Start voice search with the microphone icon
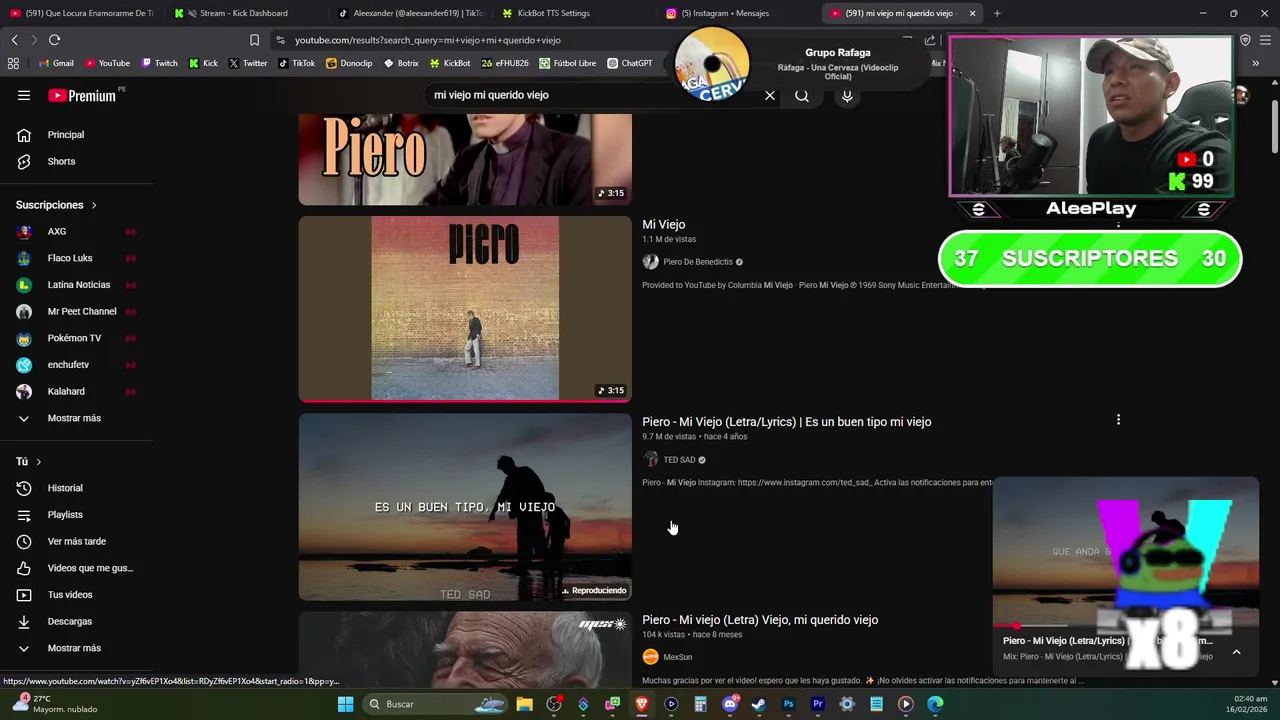Image resolution: width=1280 pixels, height=720 pixels. [847, 95]
